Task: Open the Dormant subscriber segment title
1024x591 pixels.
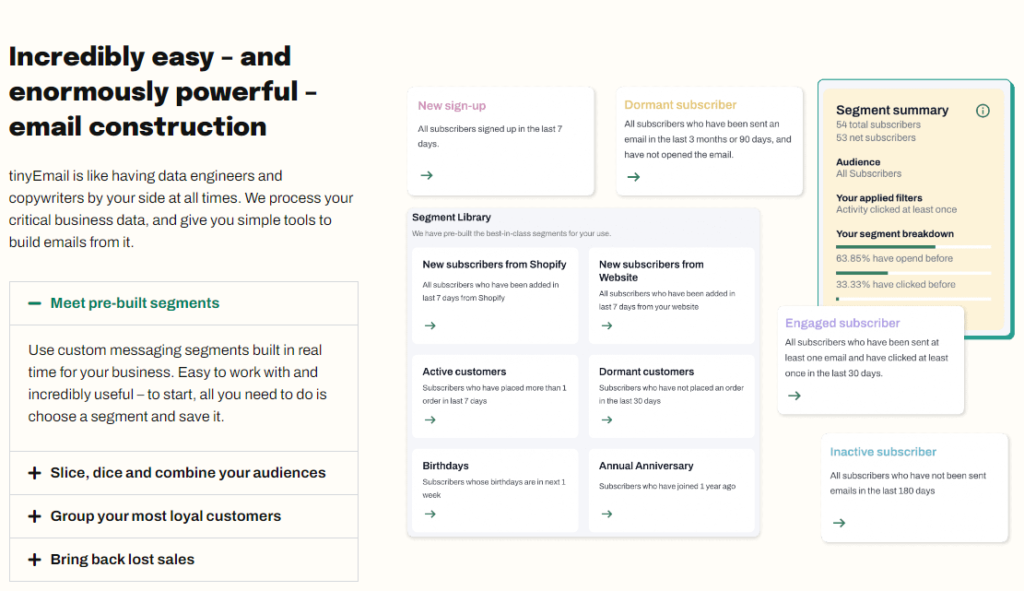Action: [x=680, y=104]
